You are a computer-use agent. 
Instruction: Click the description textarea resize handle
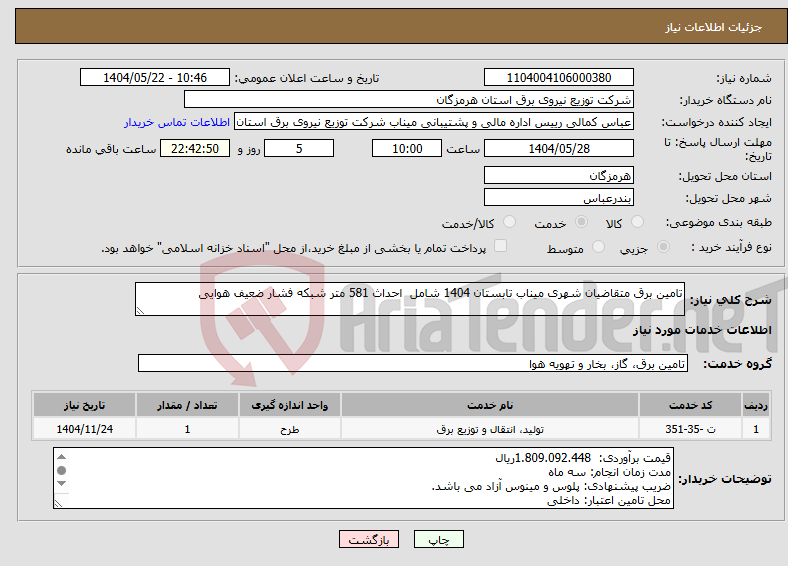tap(140, 311)
